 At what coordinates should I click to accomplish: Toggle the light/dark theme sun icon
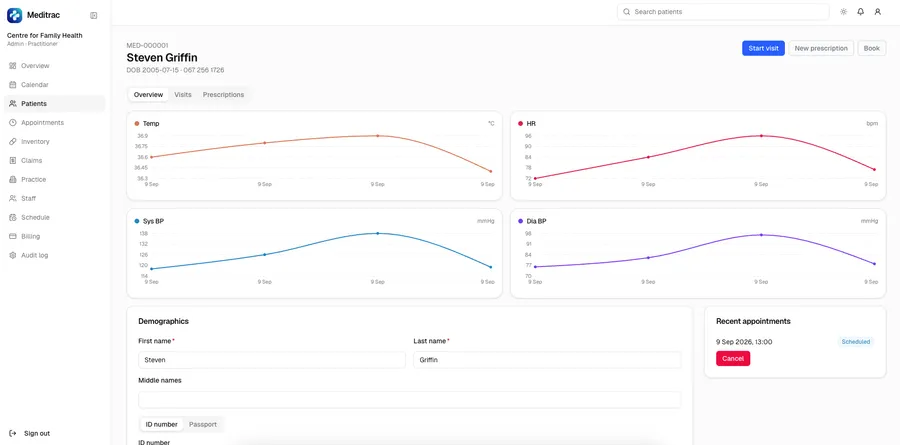[843, 11]
